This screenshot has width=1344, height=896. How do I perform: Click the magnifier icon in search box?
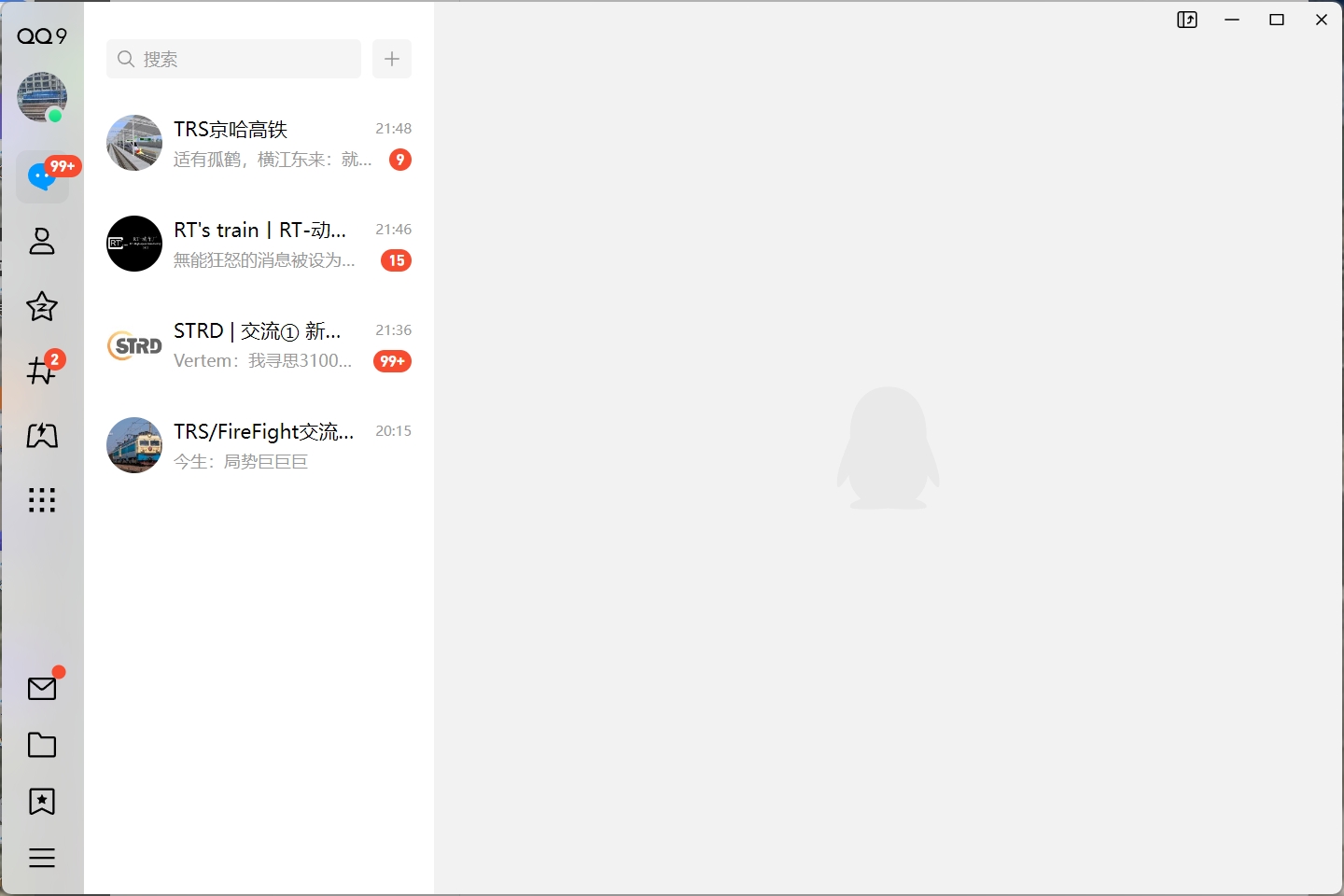coord(126,59)
